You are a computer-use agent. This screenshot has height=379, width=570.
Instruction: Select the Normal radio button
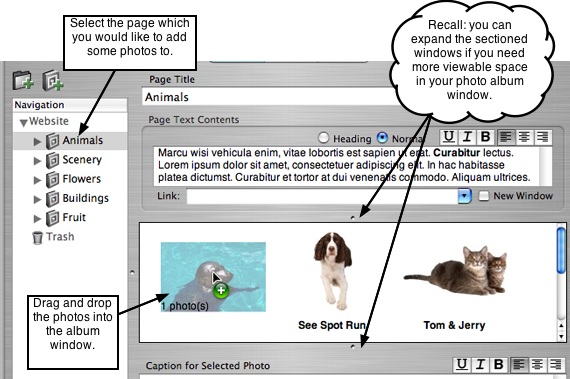[382, 137]
